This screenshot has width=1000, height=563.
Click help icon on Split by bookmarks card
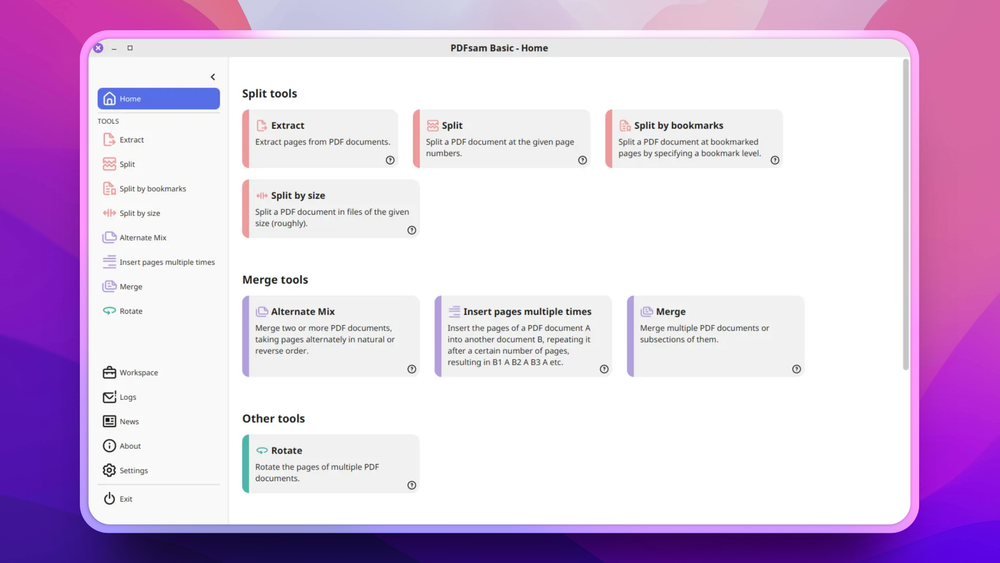[x=775, y=160]
